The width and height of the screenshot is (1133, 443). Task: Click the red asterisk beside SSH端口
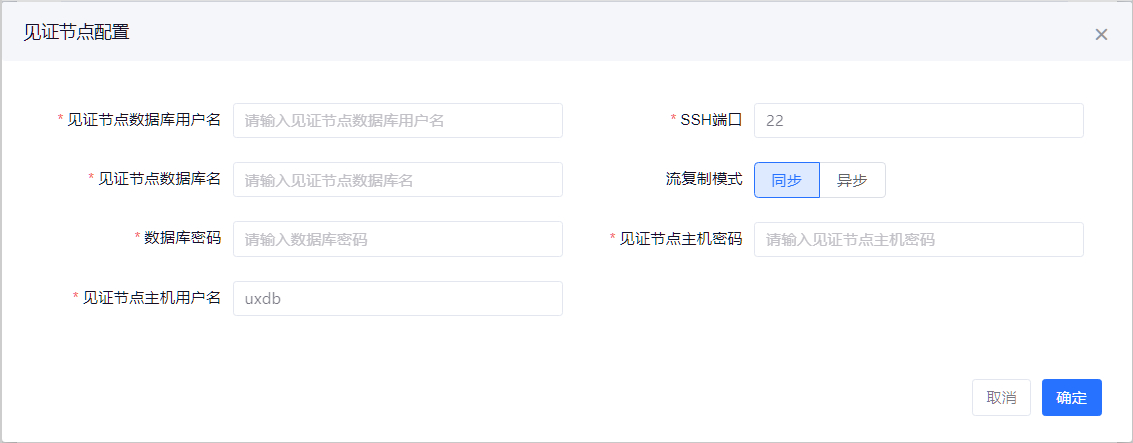tap(673, 120)
